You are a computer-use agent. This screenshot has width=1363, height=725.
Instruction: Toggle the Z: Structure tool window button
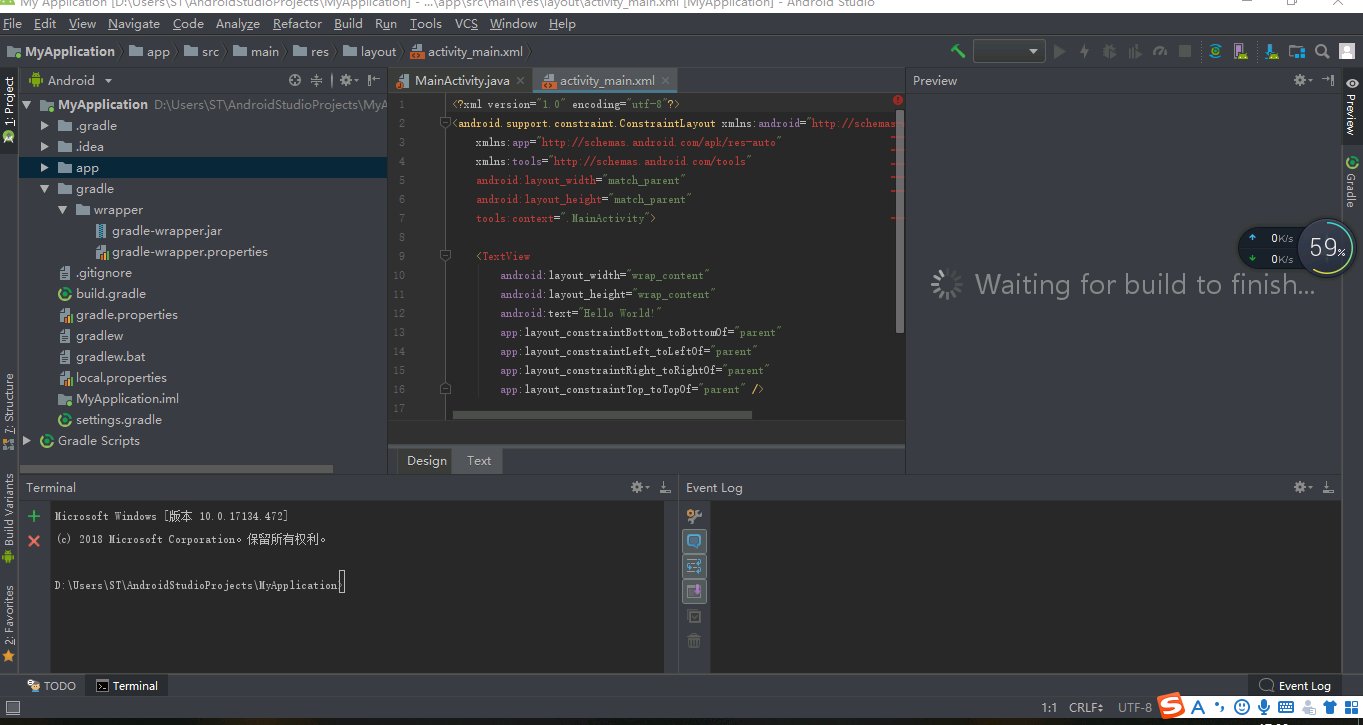click(9, 410)
